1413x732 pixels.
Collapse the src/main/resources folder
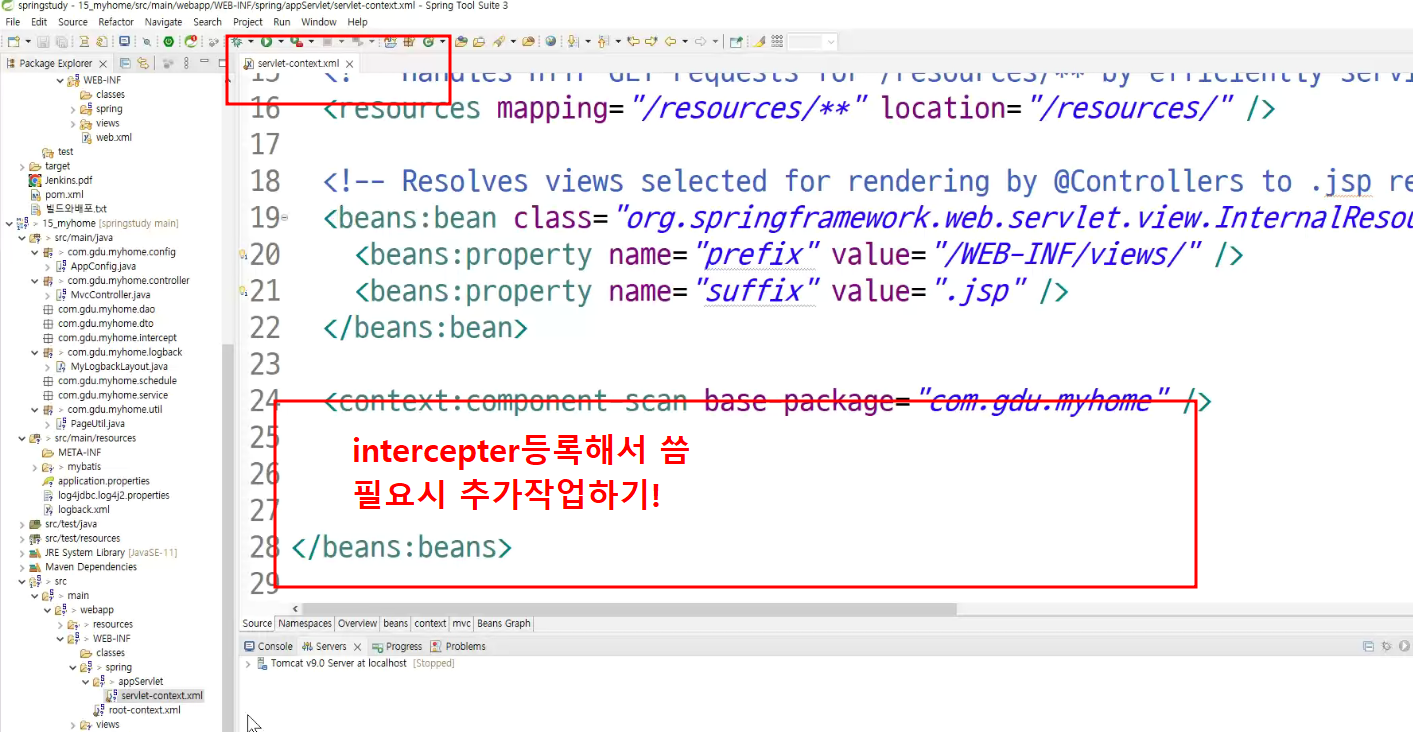click(22, 438)
